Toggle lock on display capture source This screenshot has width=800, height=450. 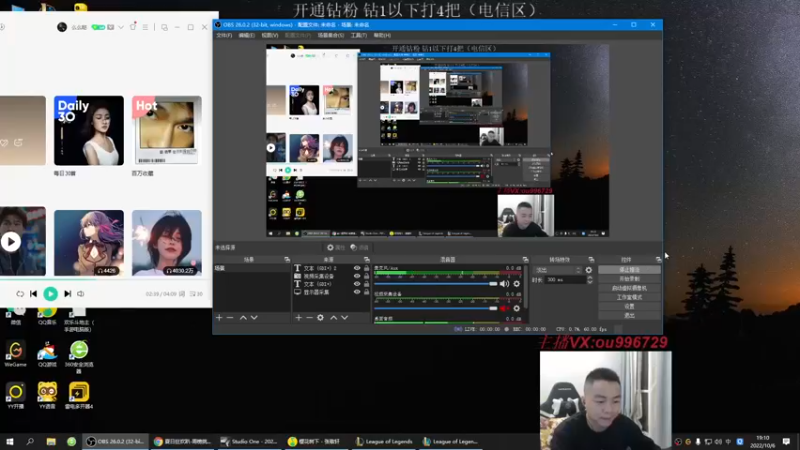pos(366,292)
